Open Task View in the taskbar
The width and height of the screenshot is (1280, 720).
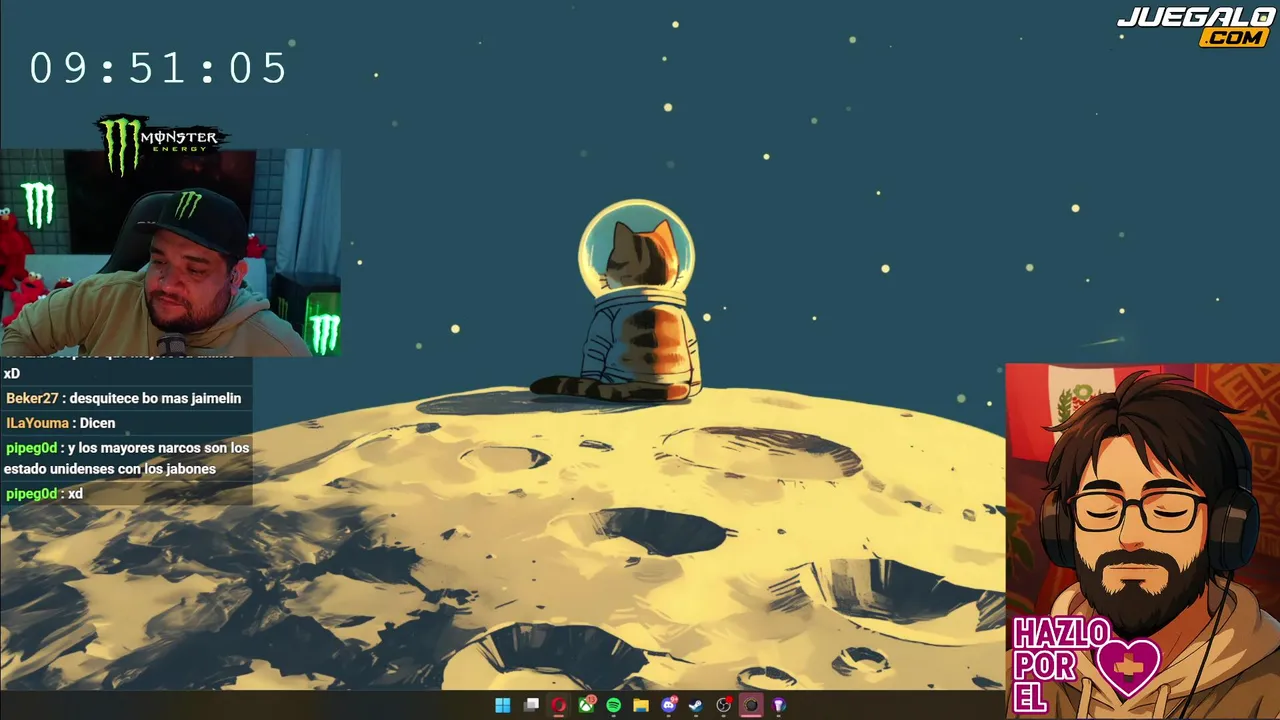tap(532, 705)
